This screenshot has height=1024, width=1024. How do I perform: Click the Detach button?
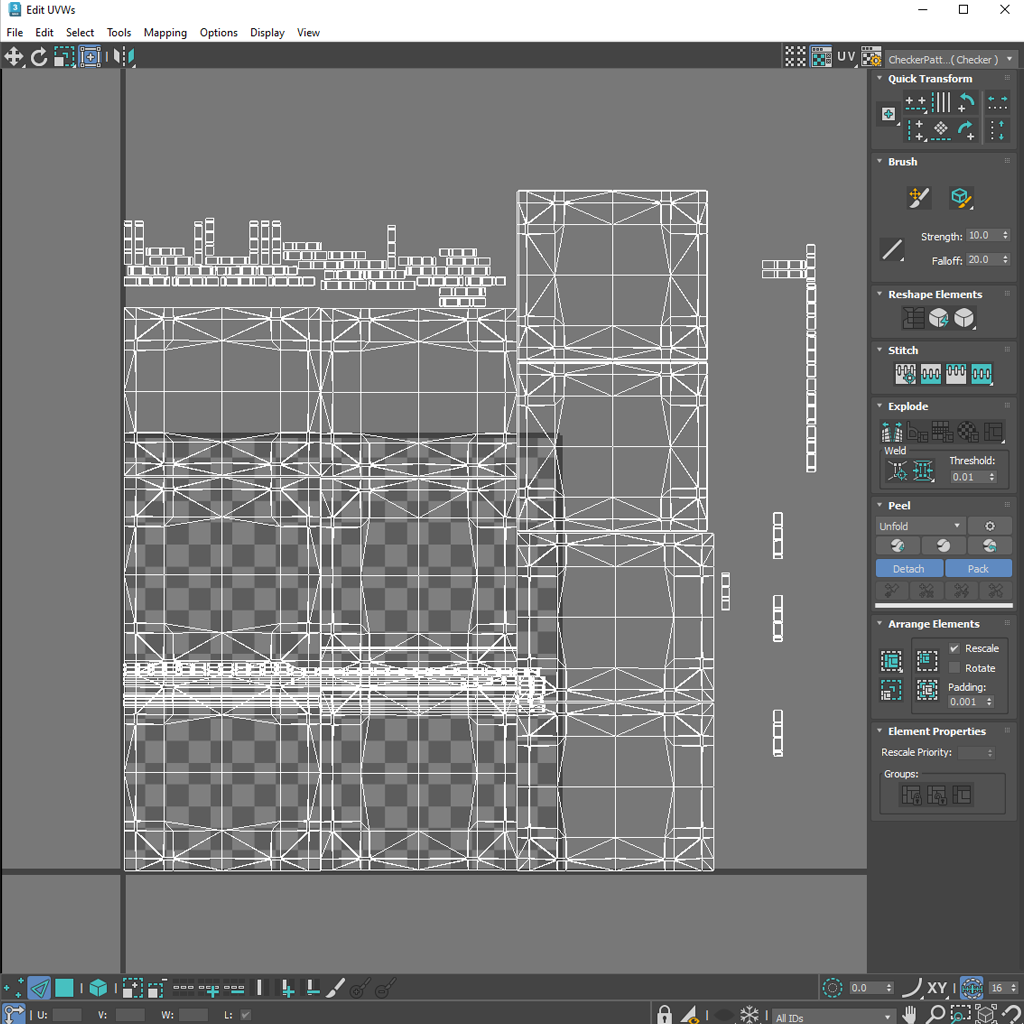pyautogui.click(x=908, y=568)
